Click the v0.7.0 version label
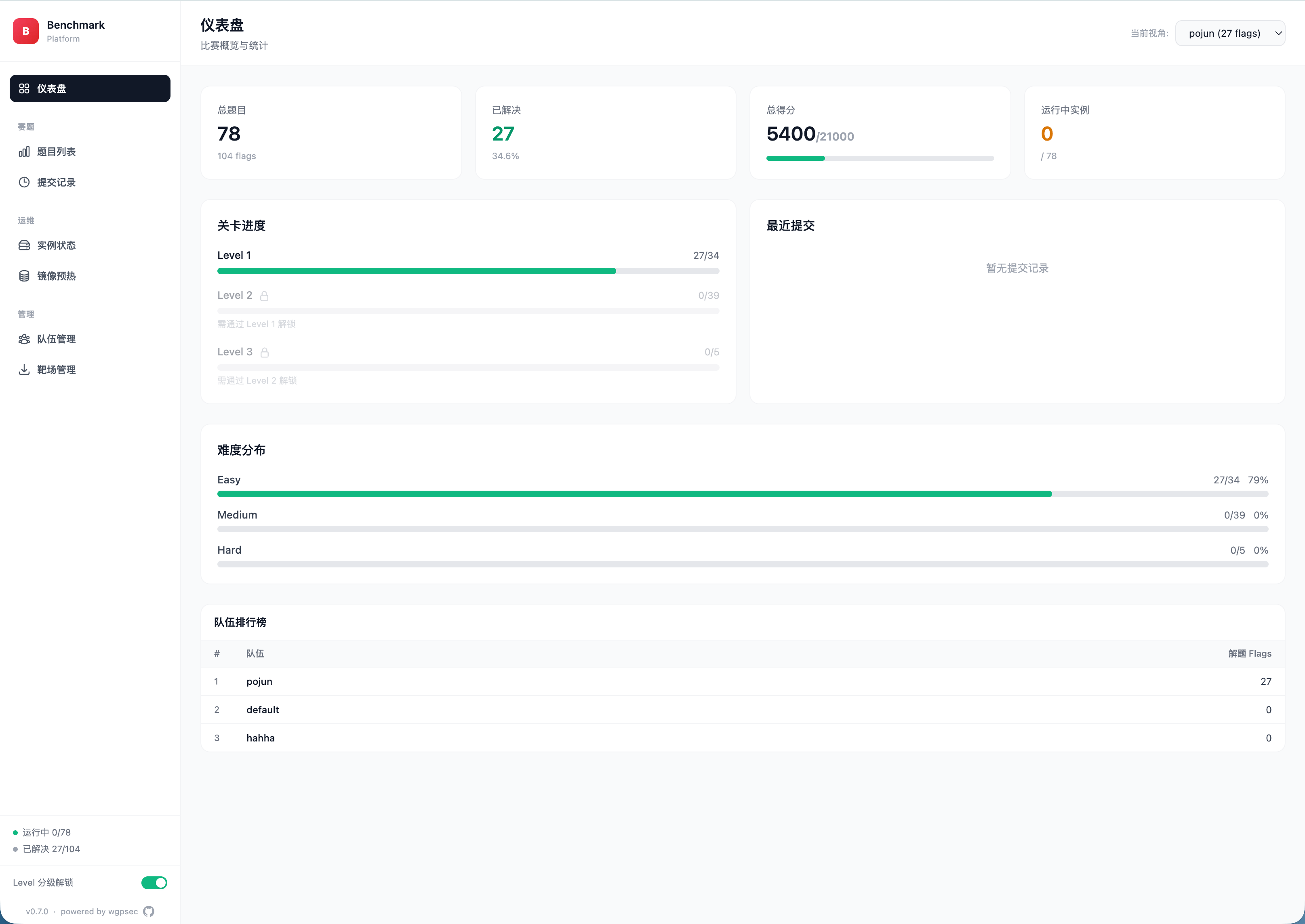This screenshot has height=924, width=1305. point(37,911)
